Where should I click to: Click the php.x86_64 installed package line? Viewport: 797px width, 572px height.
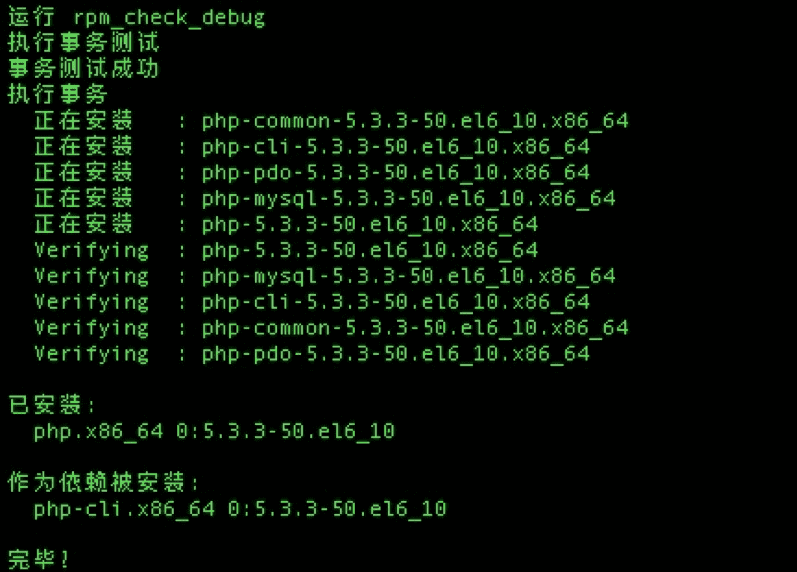(x=214, y=431)
